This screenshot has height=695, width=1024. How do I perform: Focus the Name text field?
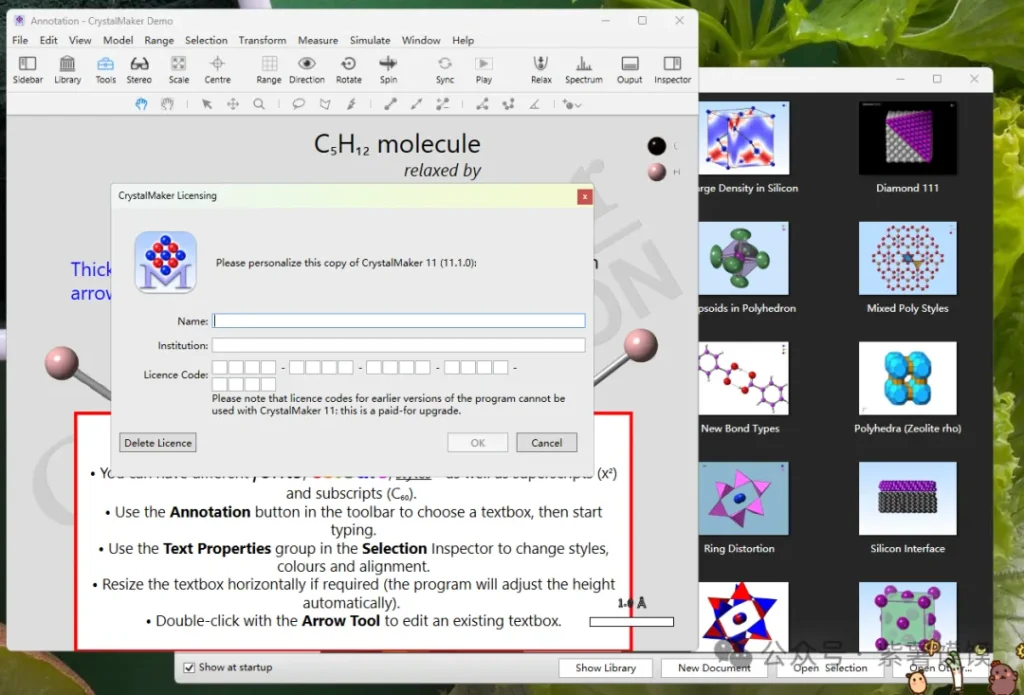[398, 321]
